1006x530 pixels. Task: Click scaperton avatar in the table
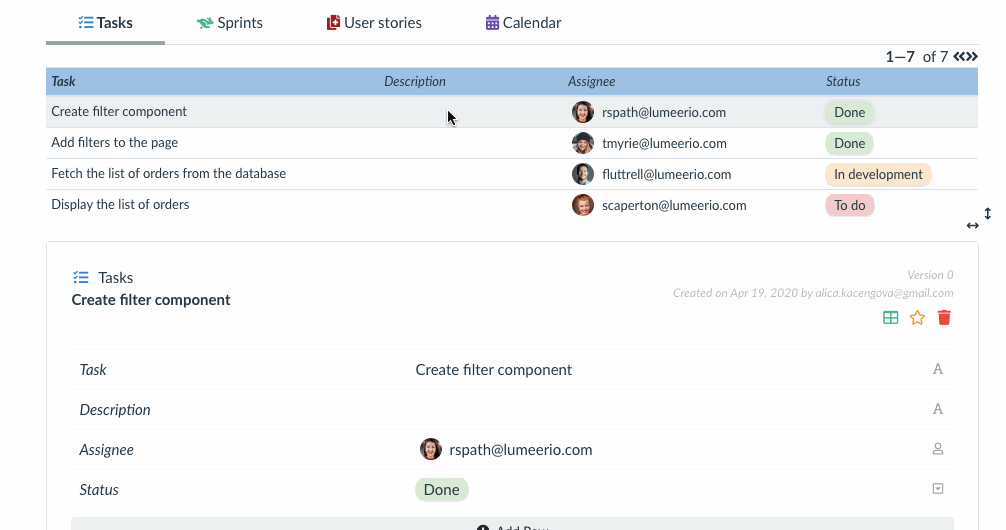click(x=583, y=205)
